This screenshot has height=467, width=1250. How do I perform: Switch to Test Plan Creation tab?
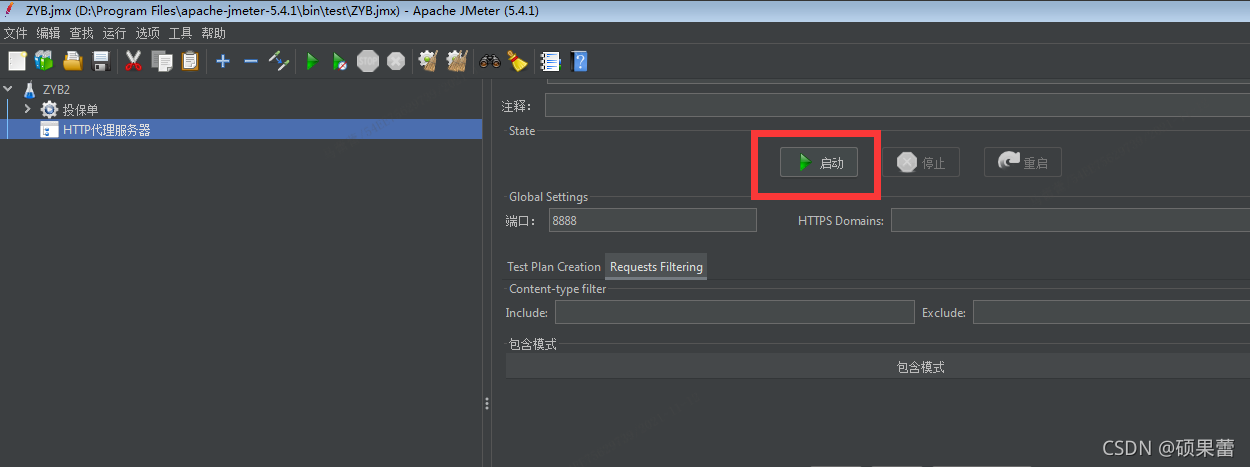[x=554, y=267]
